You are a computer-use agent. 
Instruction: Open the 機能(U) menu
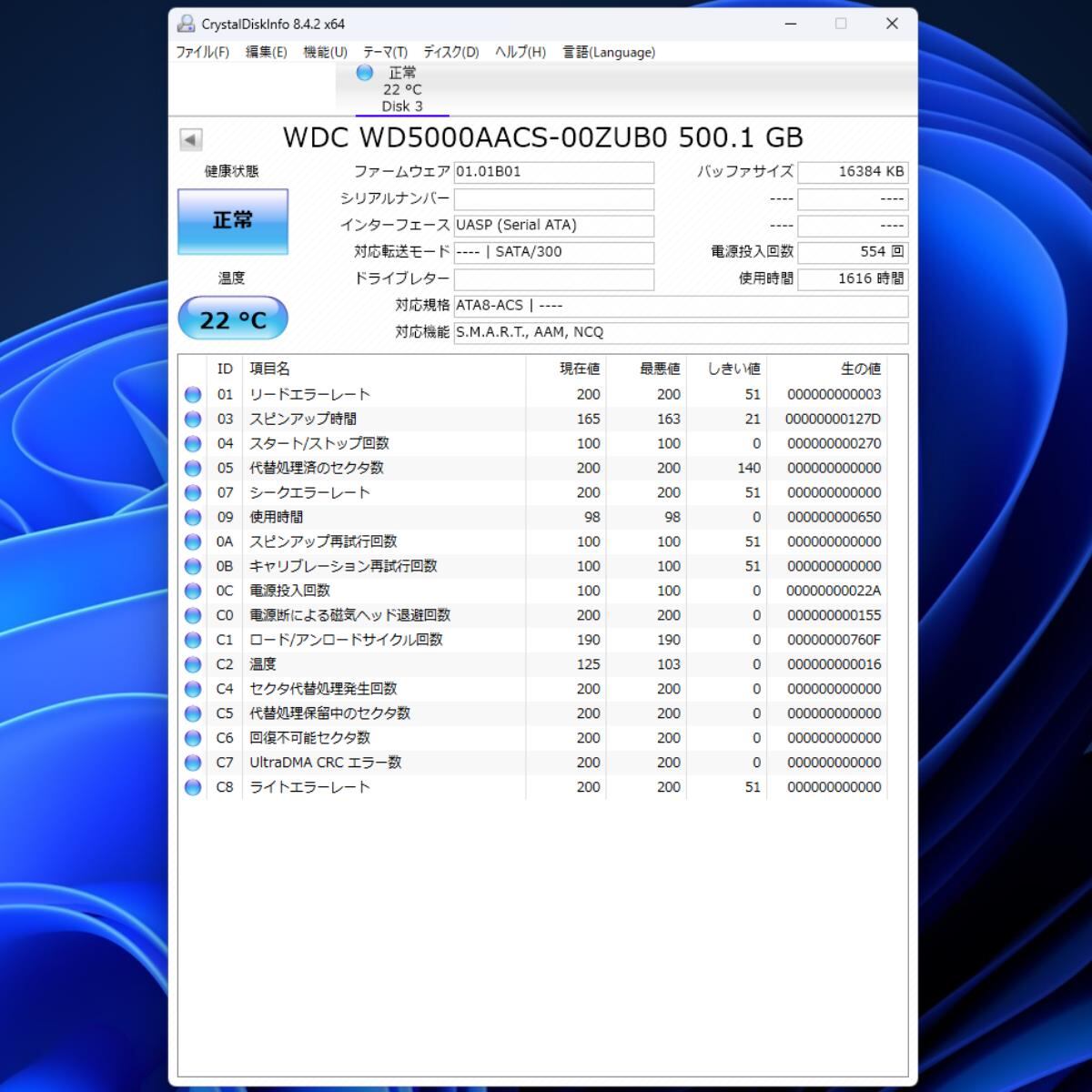point(325,53)
